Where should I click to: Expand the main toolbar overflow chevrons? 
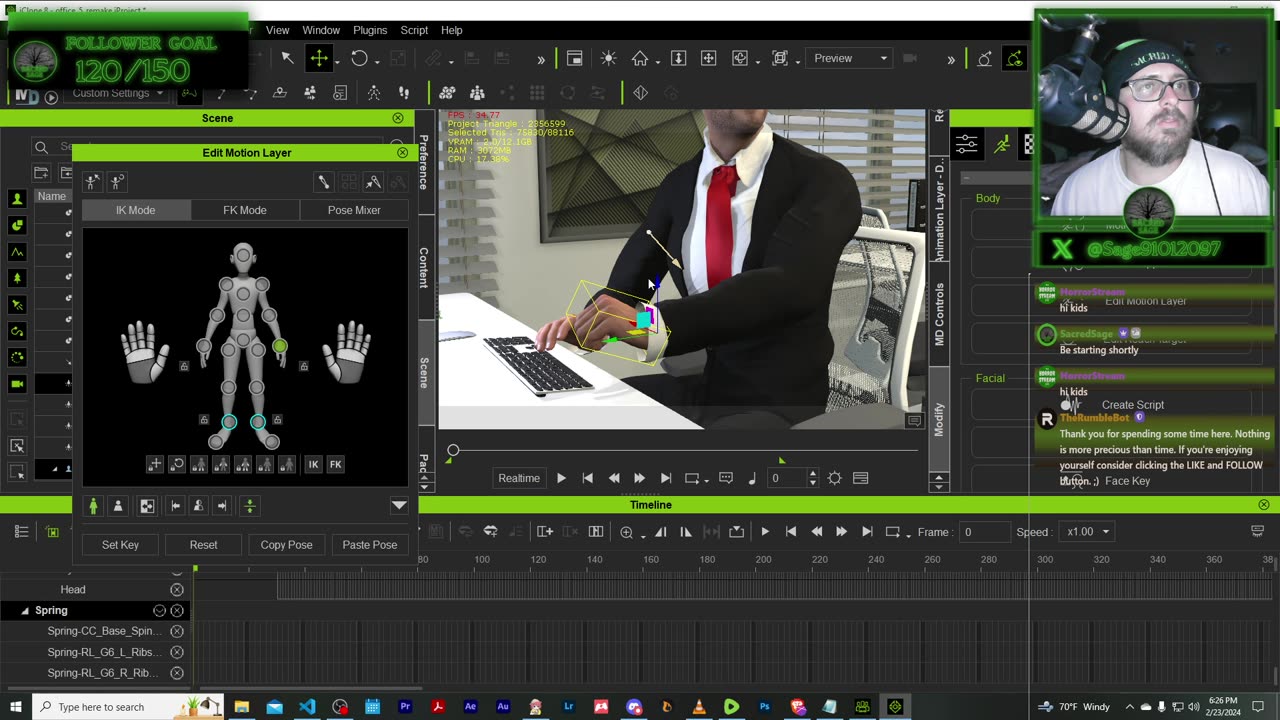541,59
